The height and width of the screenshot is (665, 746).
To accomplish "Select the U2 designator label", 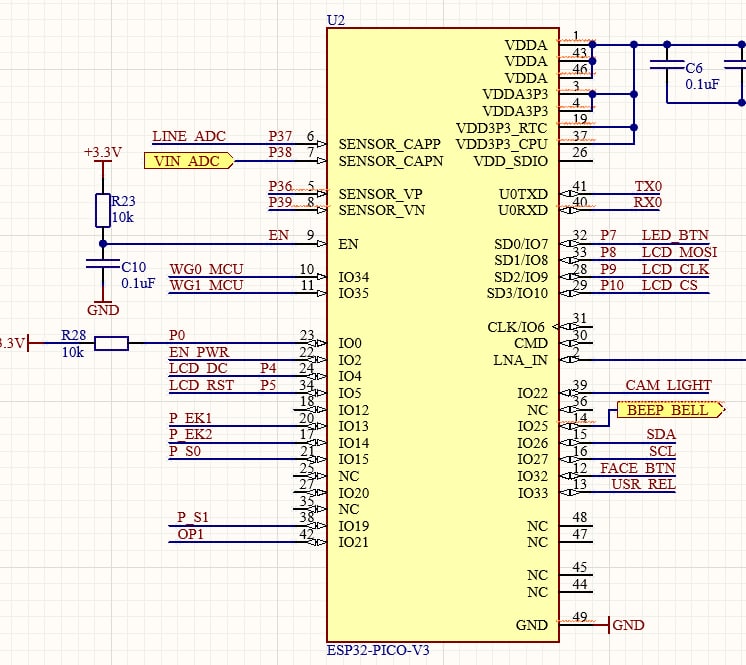I will click(x=335, y=20).
